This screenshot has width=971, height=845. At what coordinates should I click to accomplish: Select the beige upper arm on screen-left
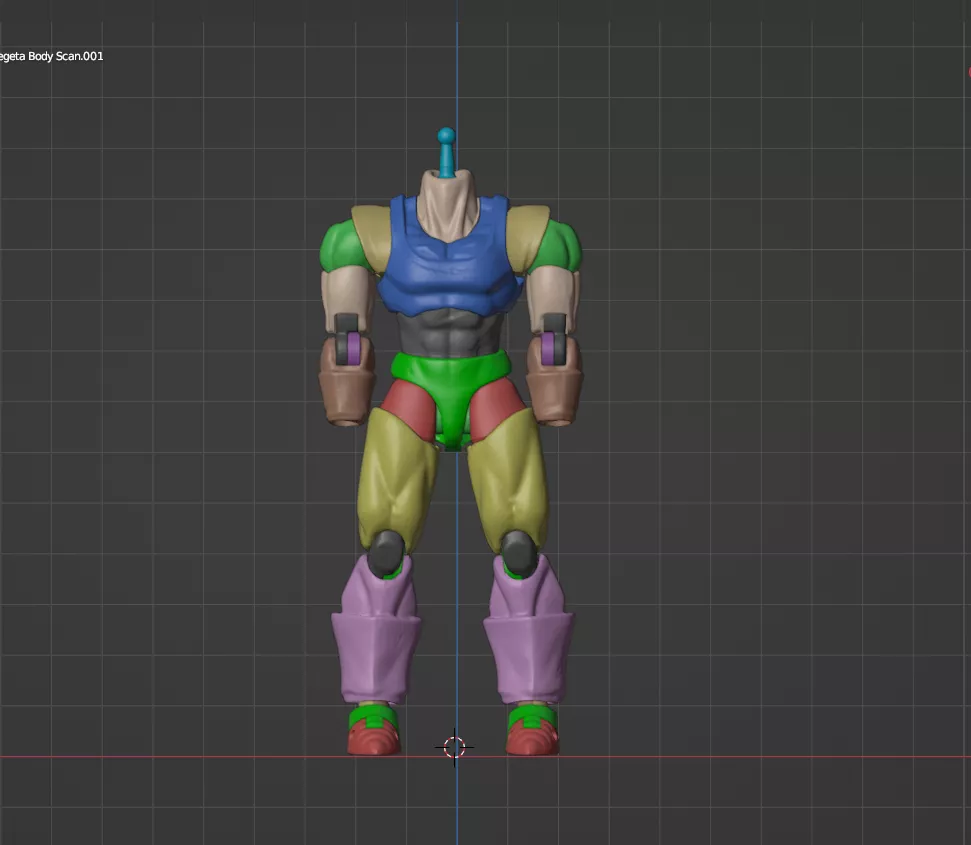(347, 295)
